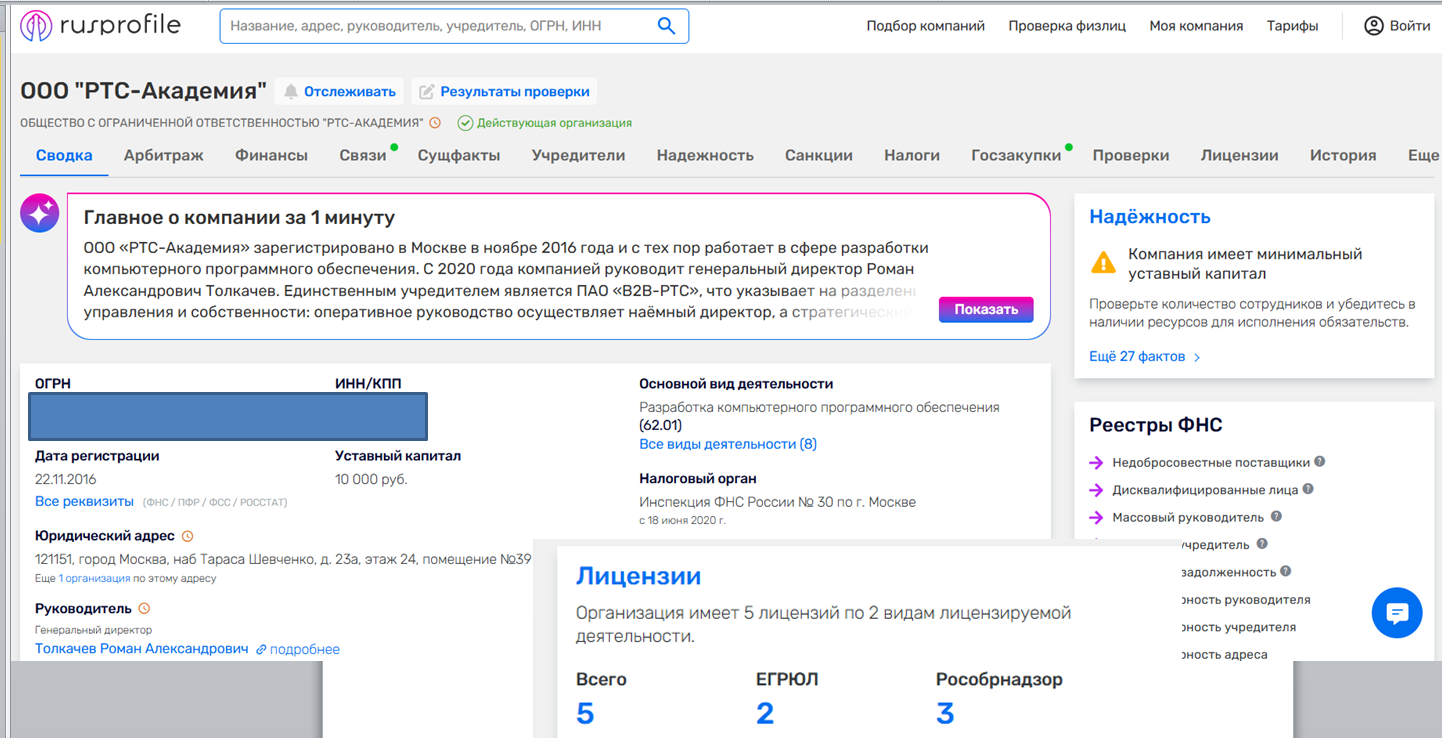This screenshot has height=738, width=1442.
Task: Click clock icon next to Руководитель
Action: 144,608
